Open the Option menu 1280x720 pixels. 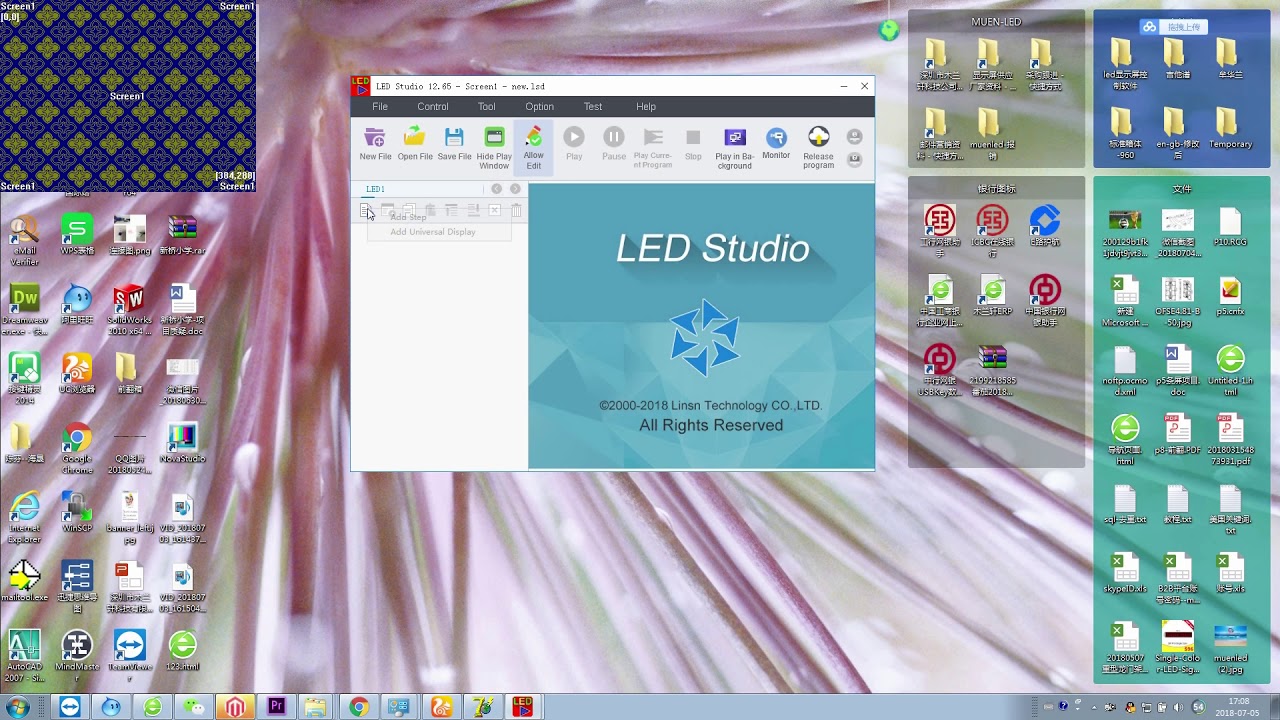click(539, 107)
